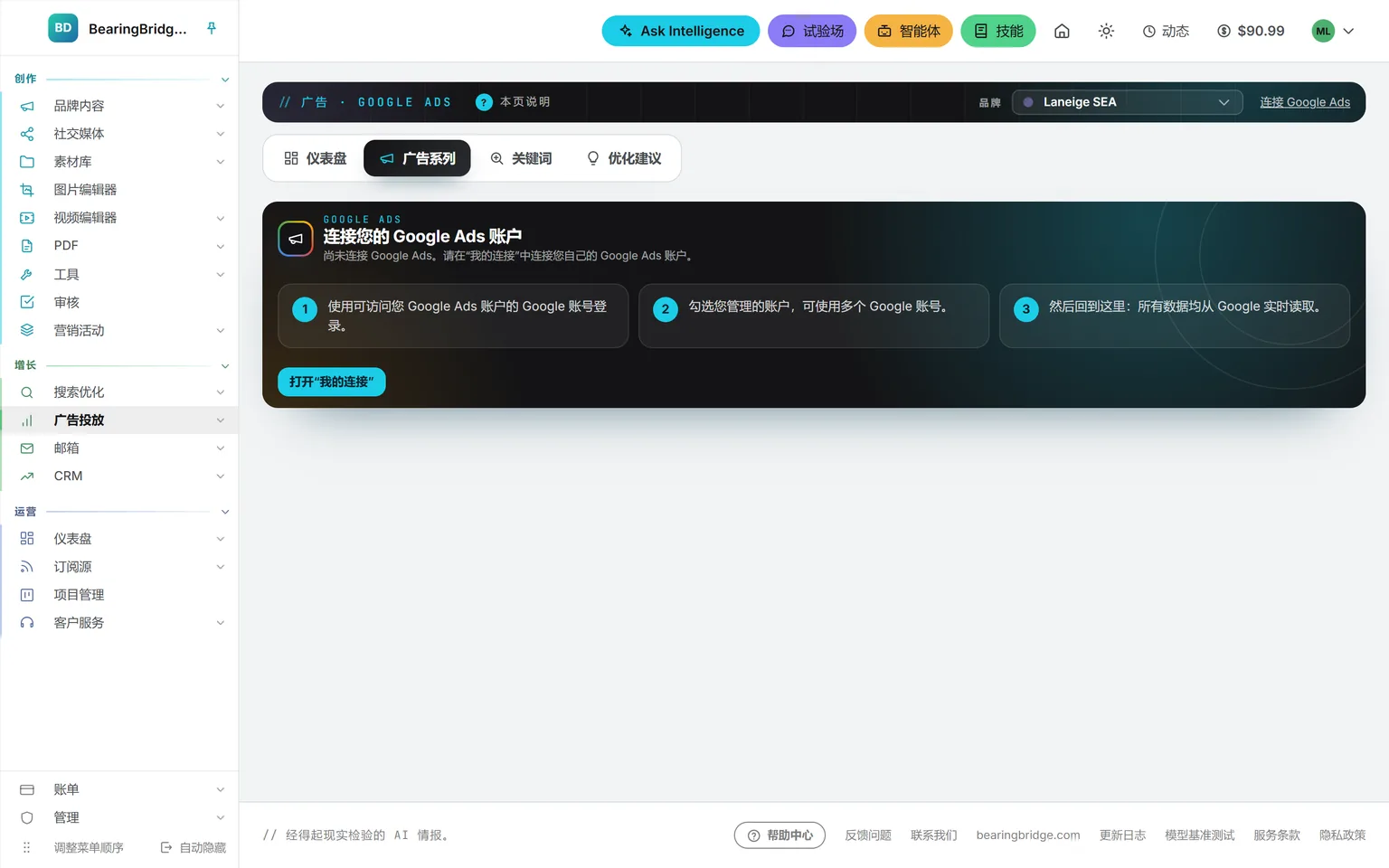Open the home icon in the top bar
The height and width of the screenshot is (868, 1389).
[1062, 31]
